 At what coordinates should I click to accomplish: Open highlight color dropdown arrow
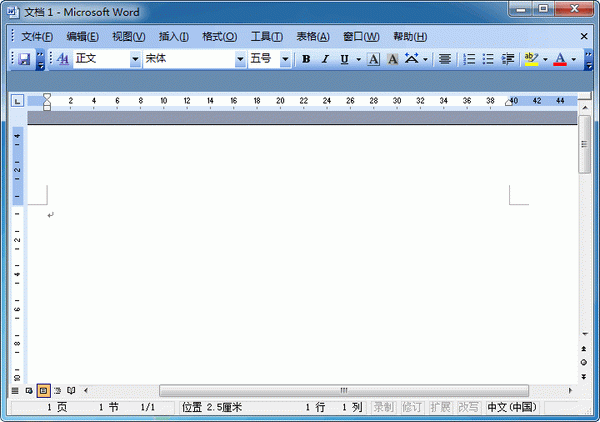pos(545,59)
